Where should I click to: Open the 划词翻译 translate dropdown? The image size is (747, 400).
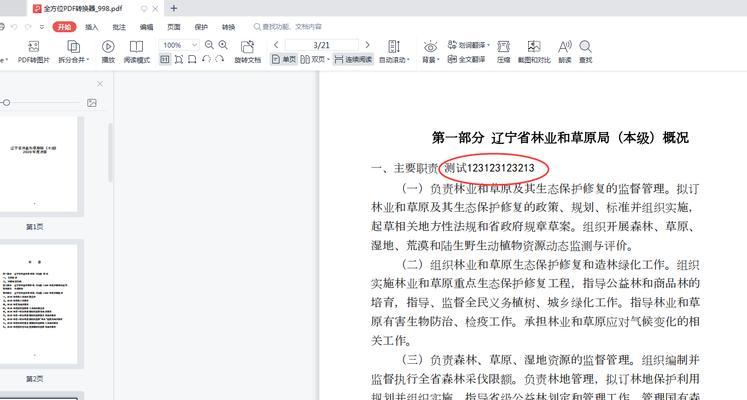[x=468, y=45]
